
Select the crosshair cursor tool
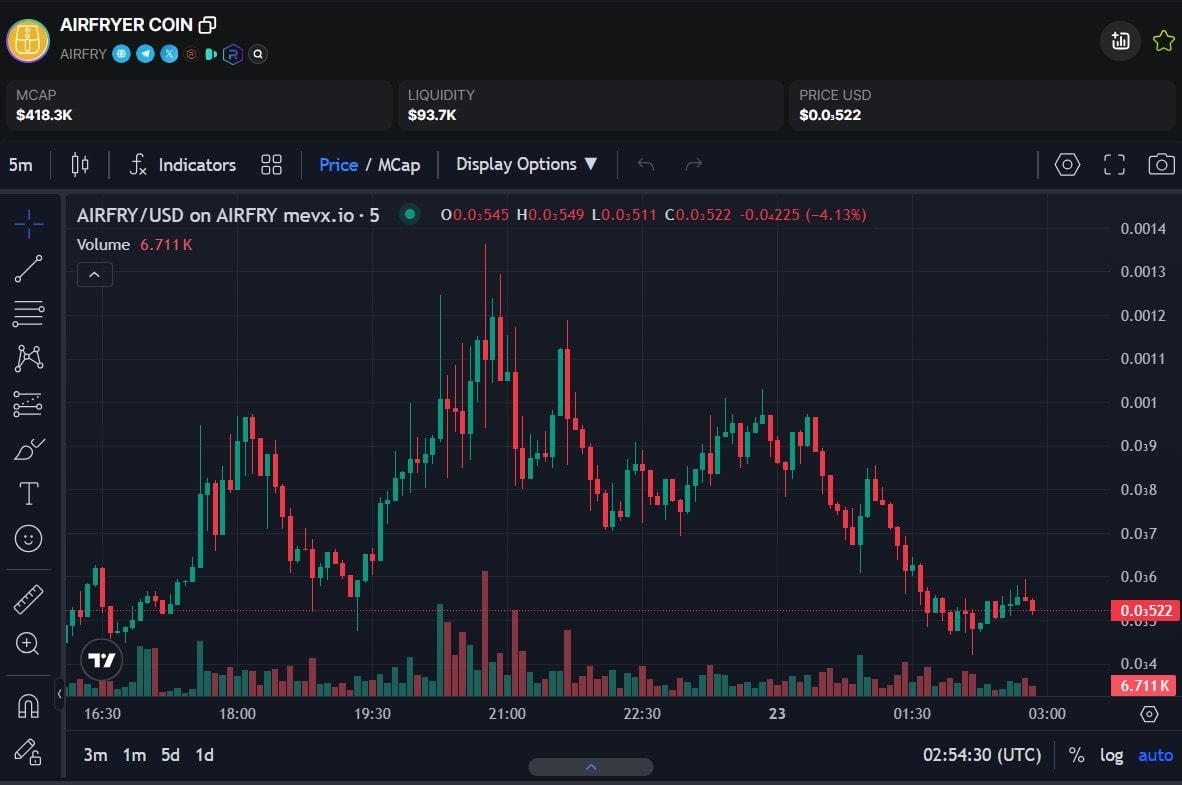(29, 224)
